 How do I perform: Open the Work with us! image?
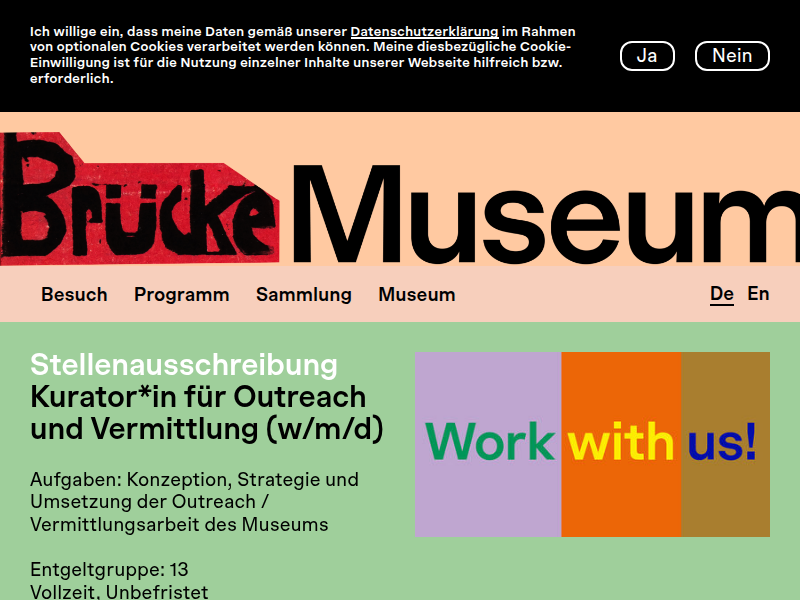point(592,444)
